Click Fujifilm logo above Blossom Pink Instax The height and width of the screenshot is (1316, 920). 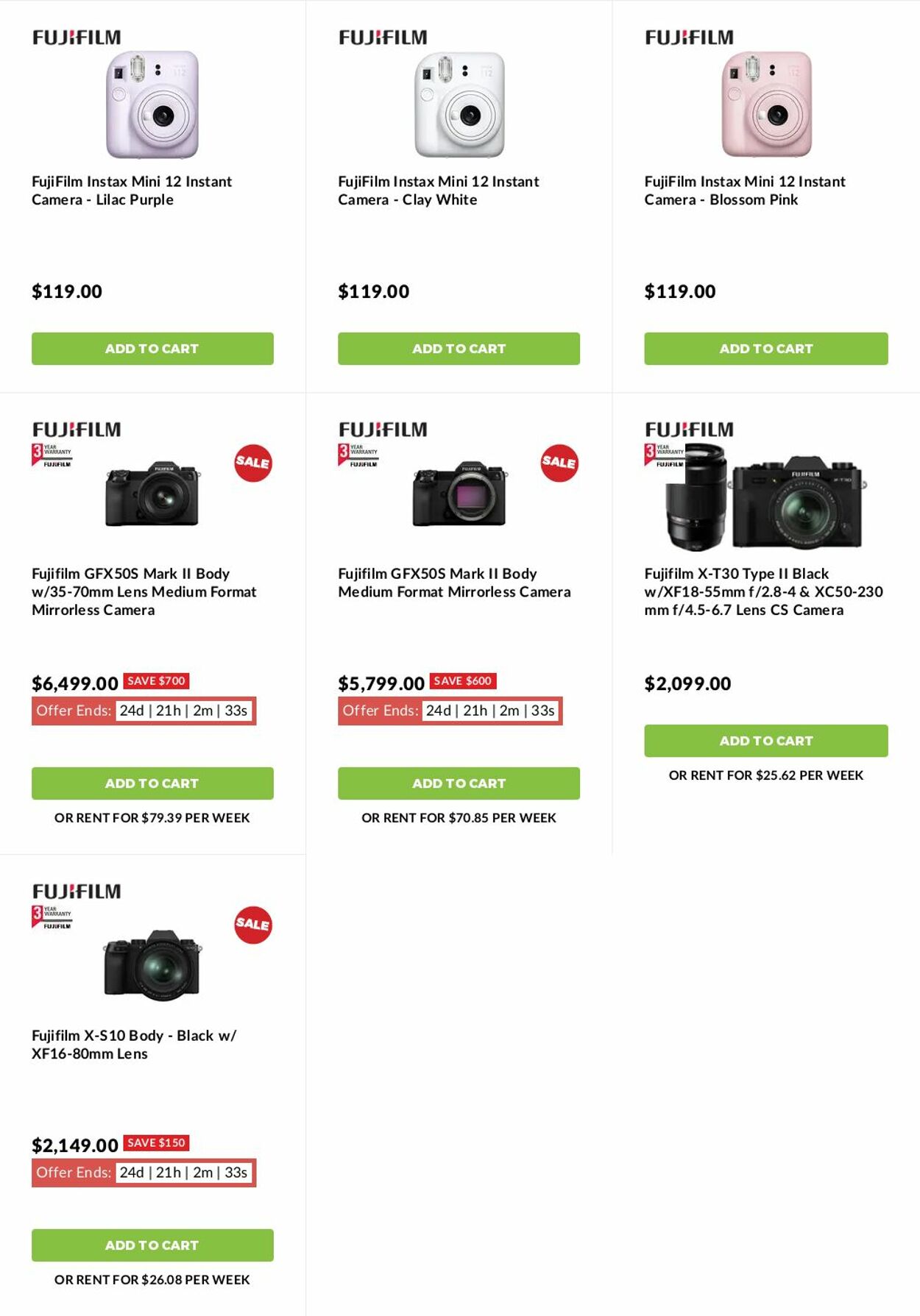tap(689, 38)
